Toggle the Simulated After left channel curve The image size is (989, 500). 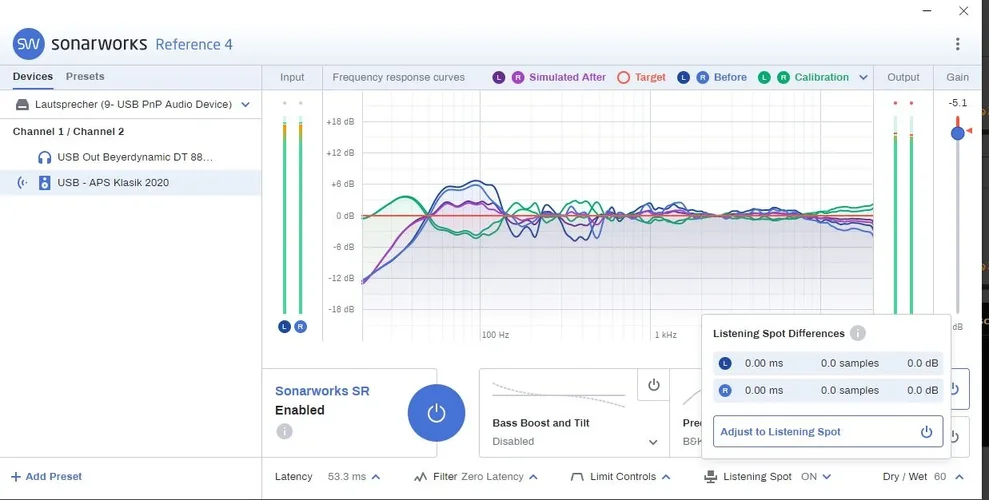pyautogui.click(x=499, y=77)
